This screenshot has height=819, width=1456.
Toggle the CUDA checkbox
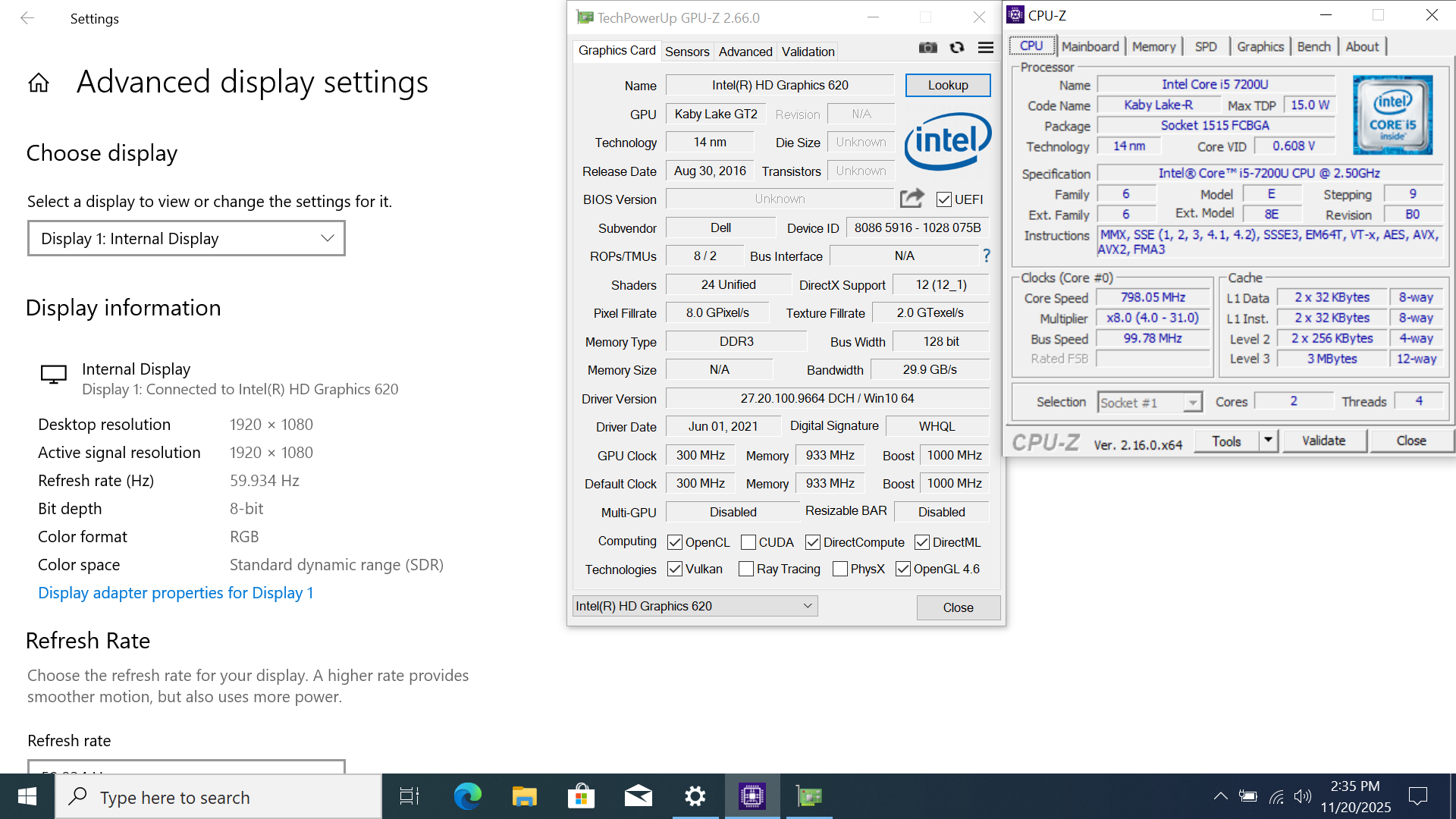748,542
